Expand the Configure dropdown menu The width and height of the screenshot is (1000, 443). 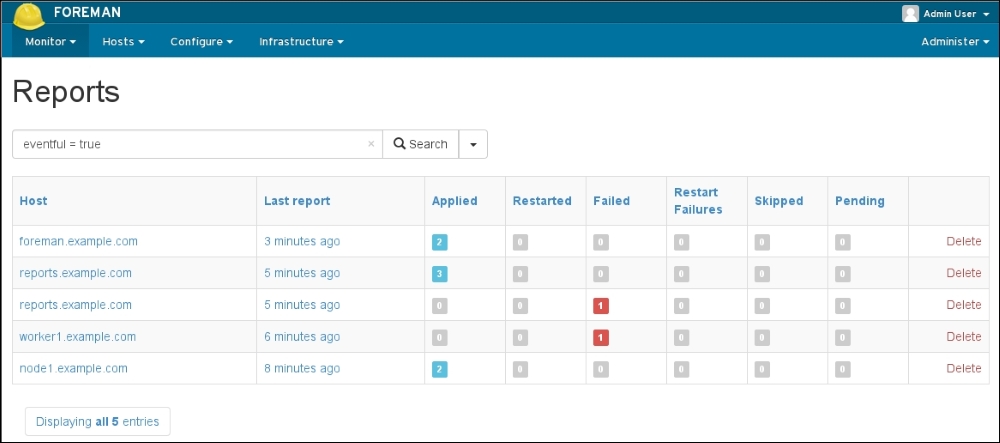[201, 42]
